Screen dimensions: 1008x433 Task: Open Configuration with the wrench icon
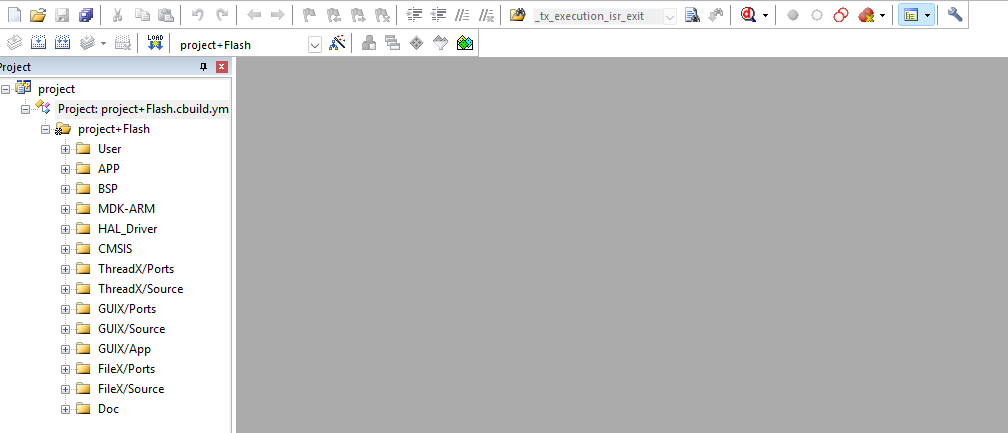pos(955,15)
